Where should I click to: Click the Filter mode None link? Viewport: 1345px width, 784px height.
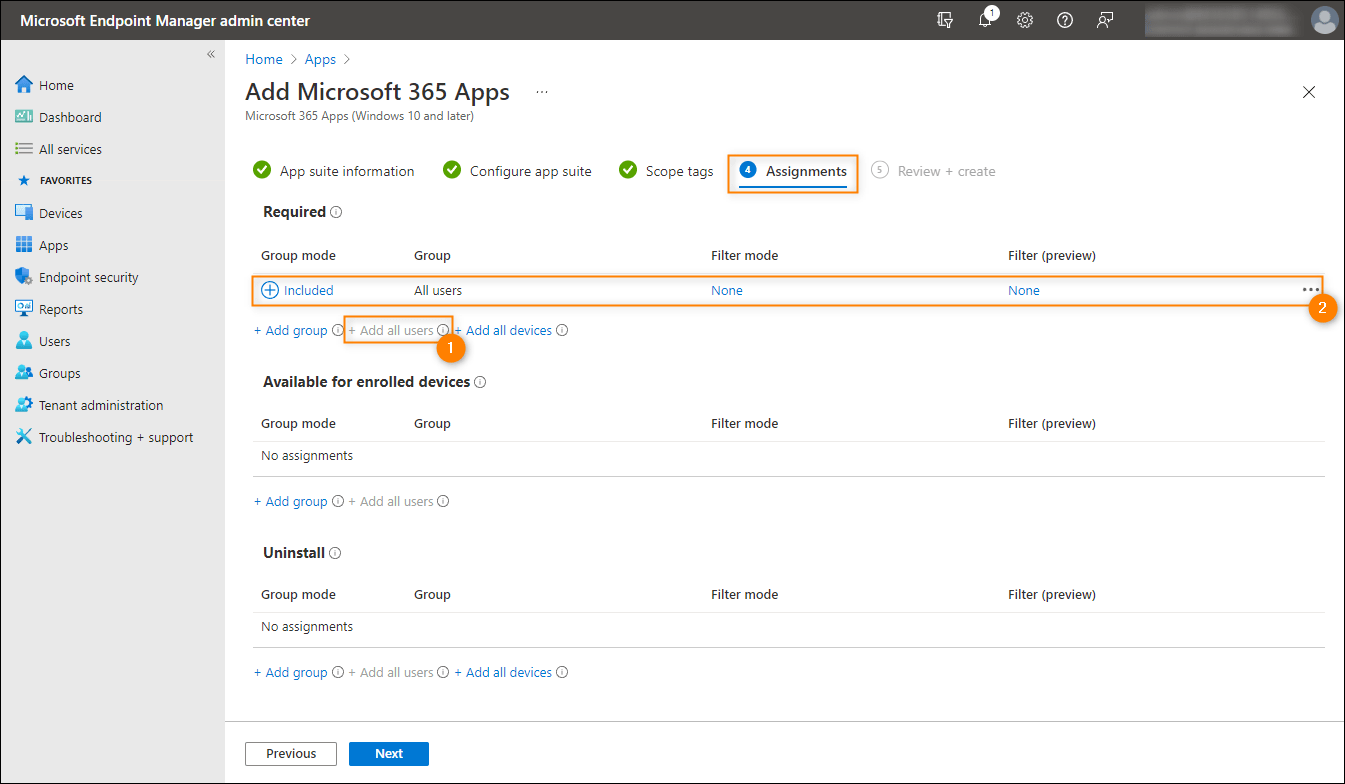coord(727,289)
